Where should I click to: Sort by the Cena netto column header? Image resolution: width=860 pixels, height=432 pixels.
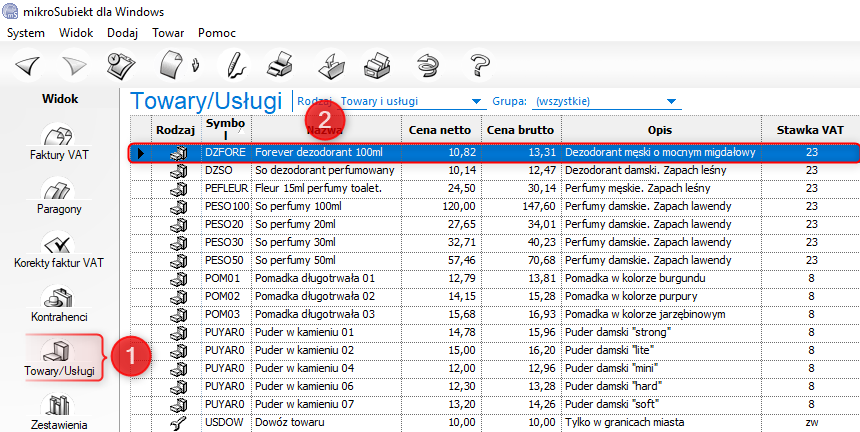pos(440,130)
